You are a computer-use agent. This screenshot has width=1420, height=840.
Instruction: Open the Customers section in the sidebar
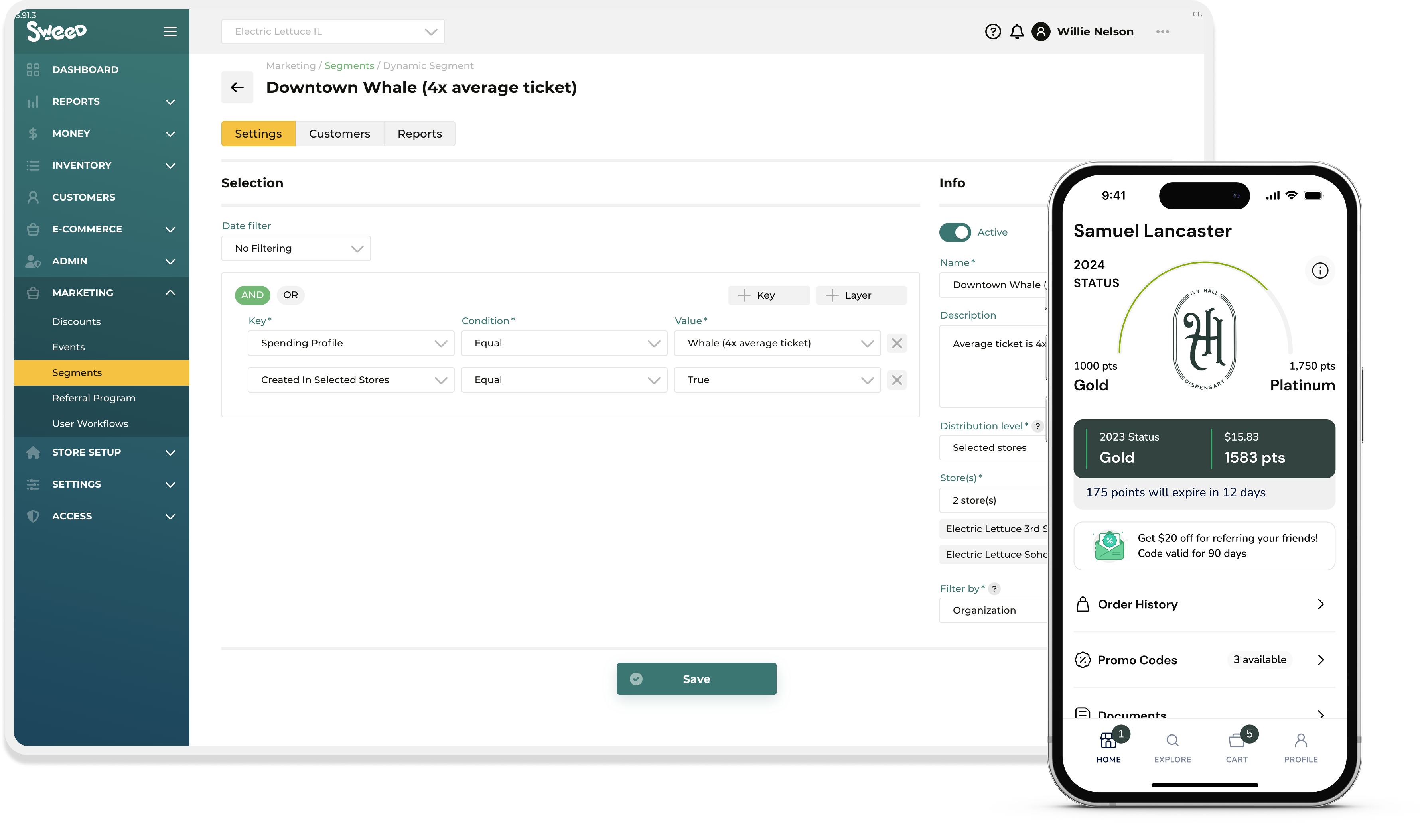point(84,197)
